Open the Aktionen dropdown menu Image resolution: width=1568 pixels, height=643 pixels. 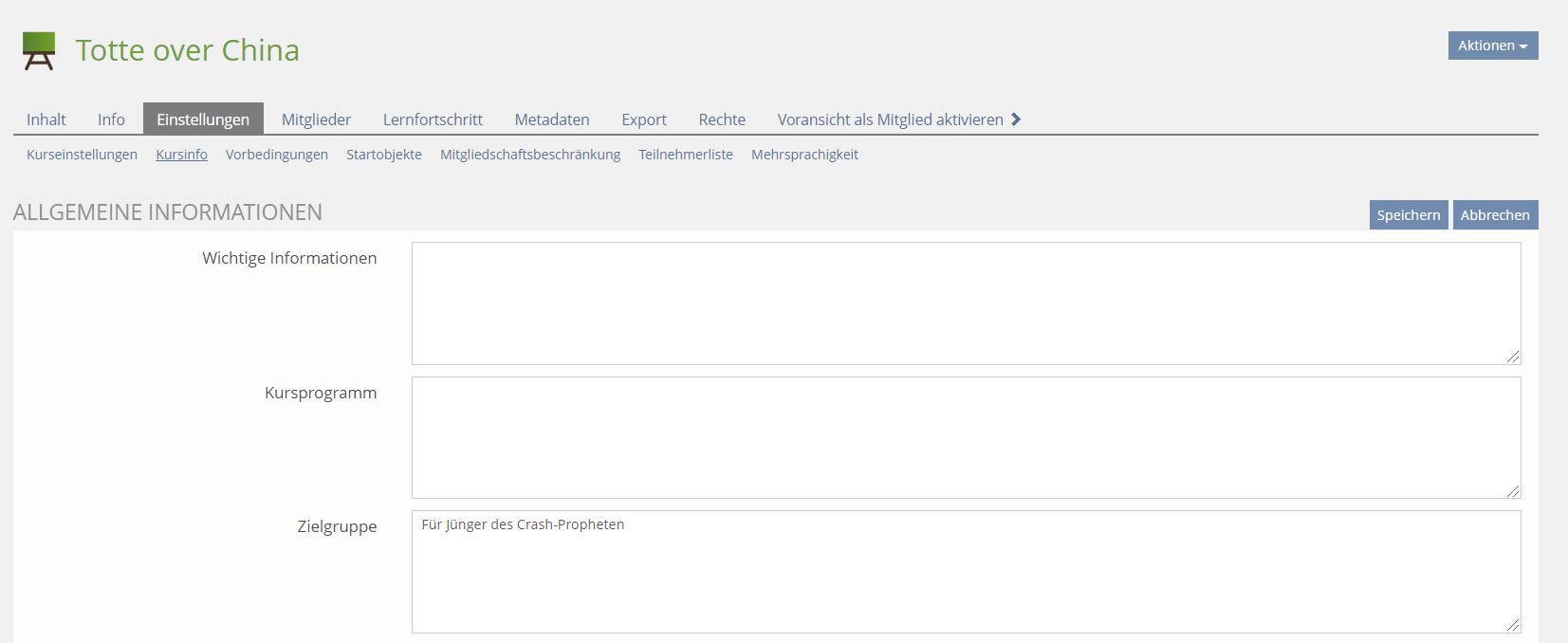[1492, 46]
